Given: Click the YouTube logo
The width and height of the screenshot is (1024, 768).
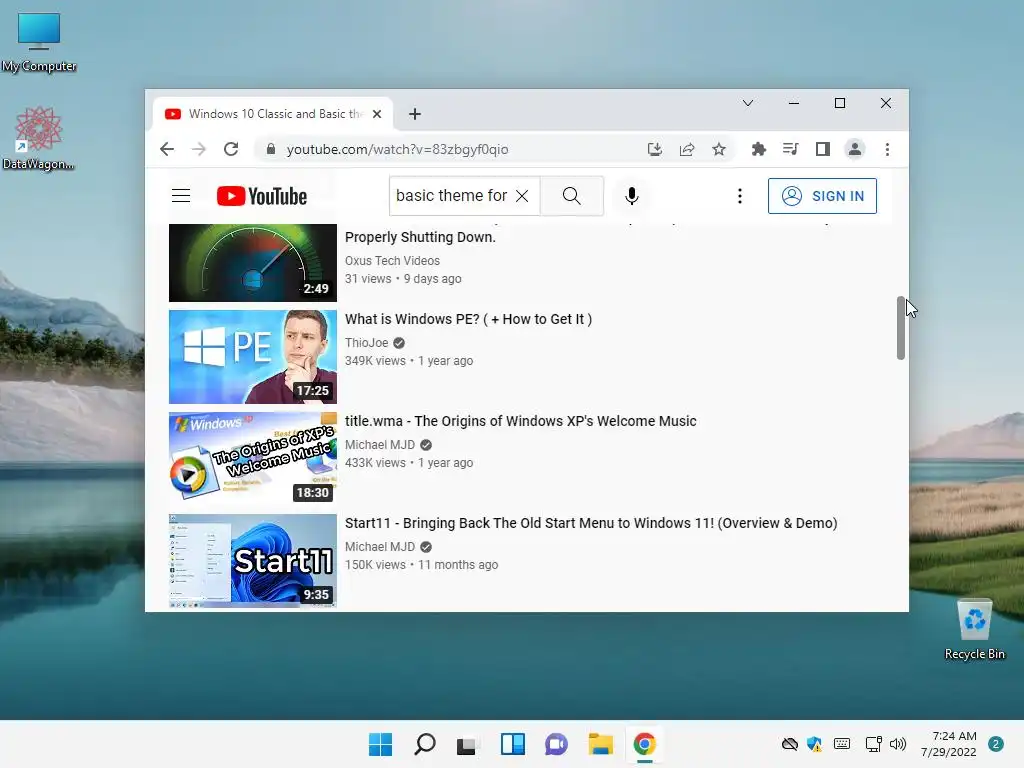Looking at the screenshot, I should click(x=262, y=196).
